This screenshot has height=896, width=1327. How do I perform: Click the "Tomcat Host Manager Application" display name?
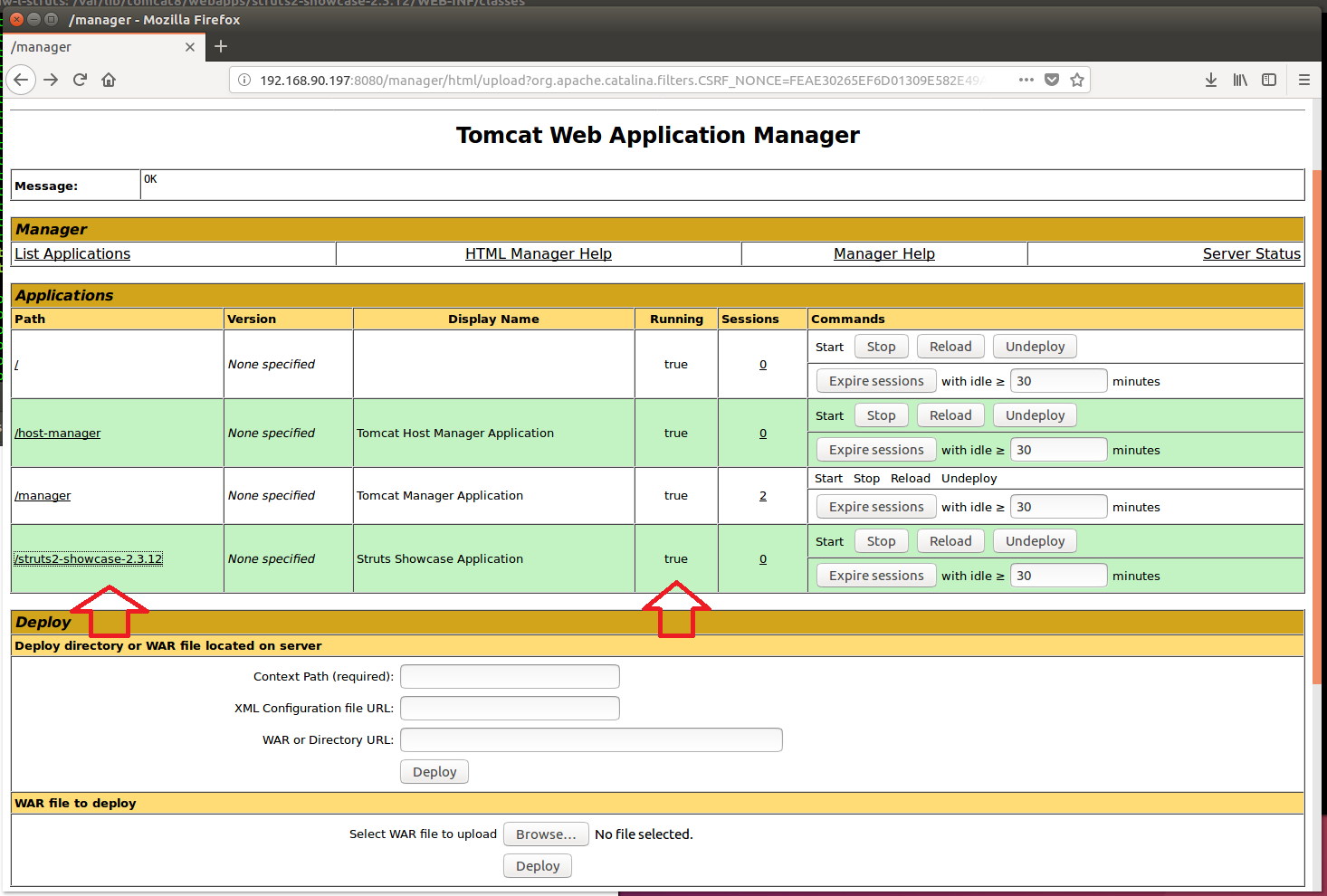coord(455,434)
